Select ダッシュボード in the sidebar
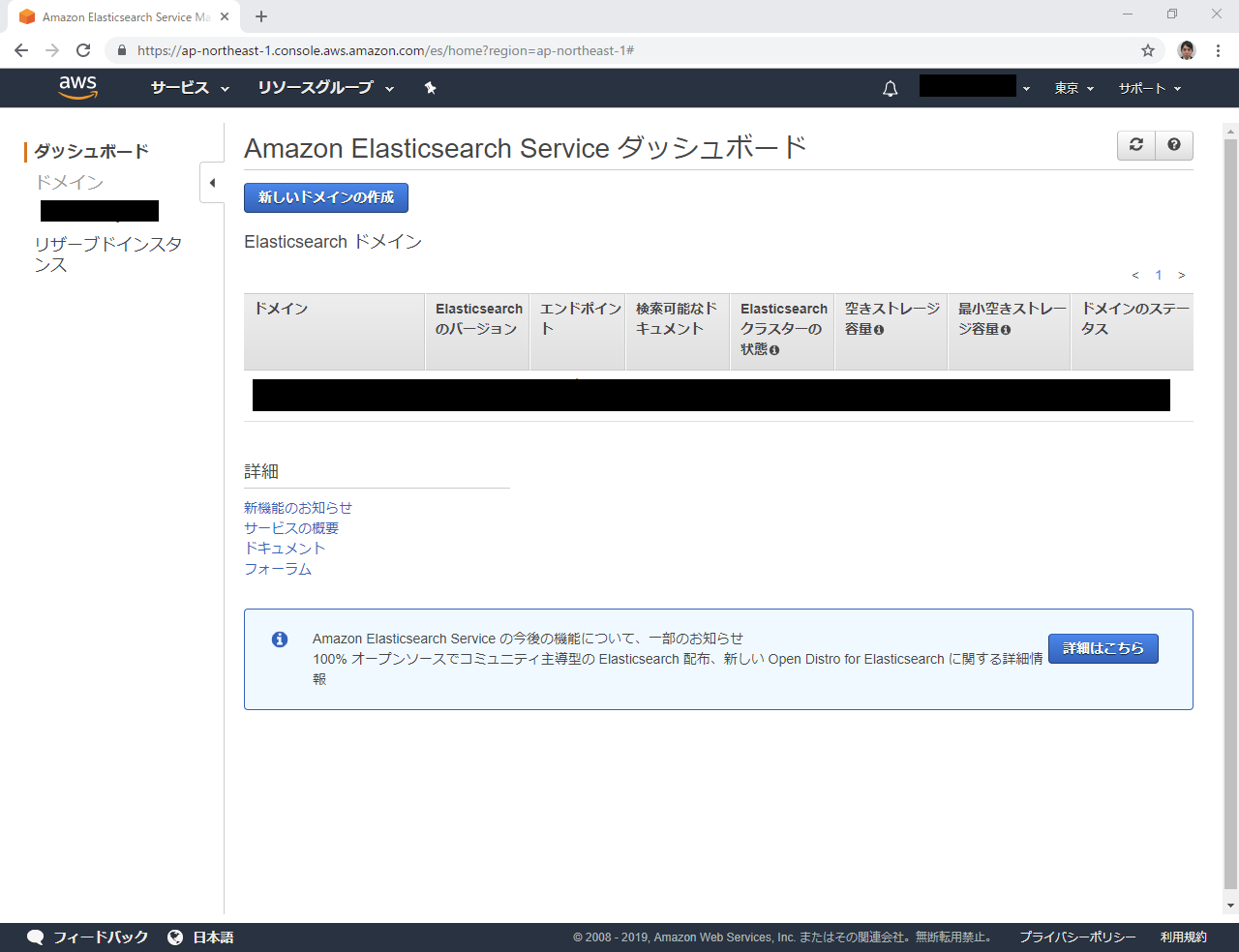 (x=92, y=151)
